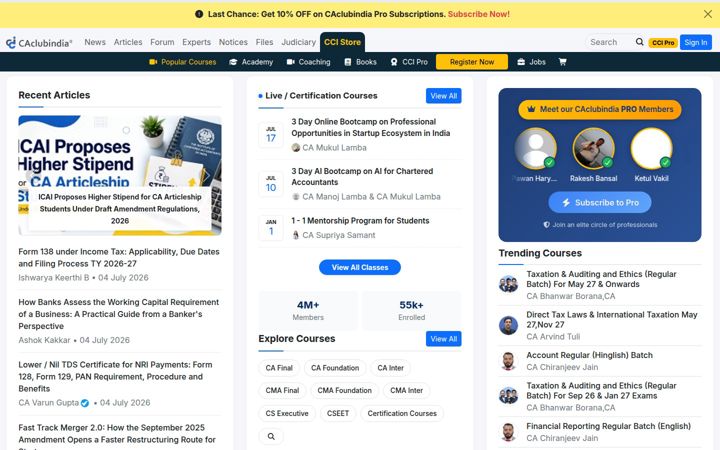Open ICAI Proposes Higher Stipend article thumbnail

(120, 175)
